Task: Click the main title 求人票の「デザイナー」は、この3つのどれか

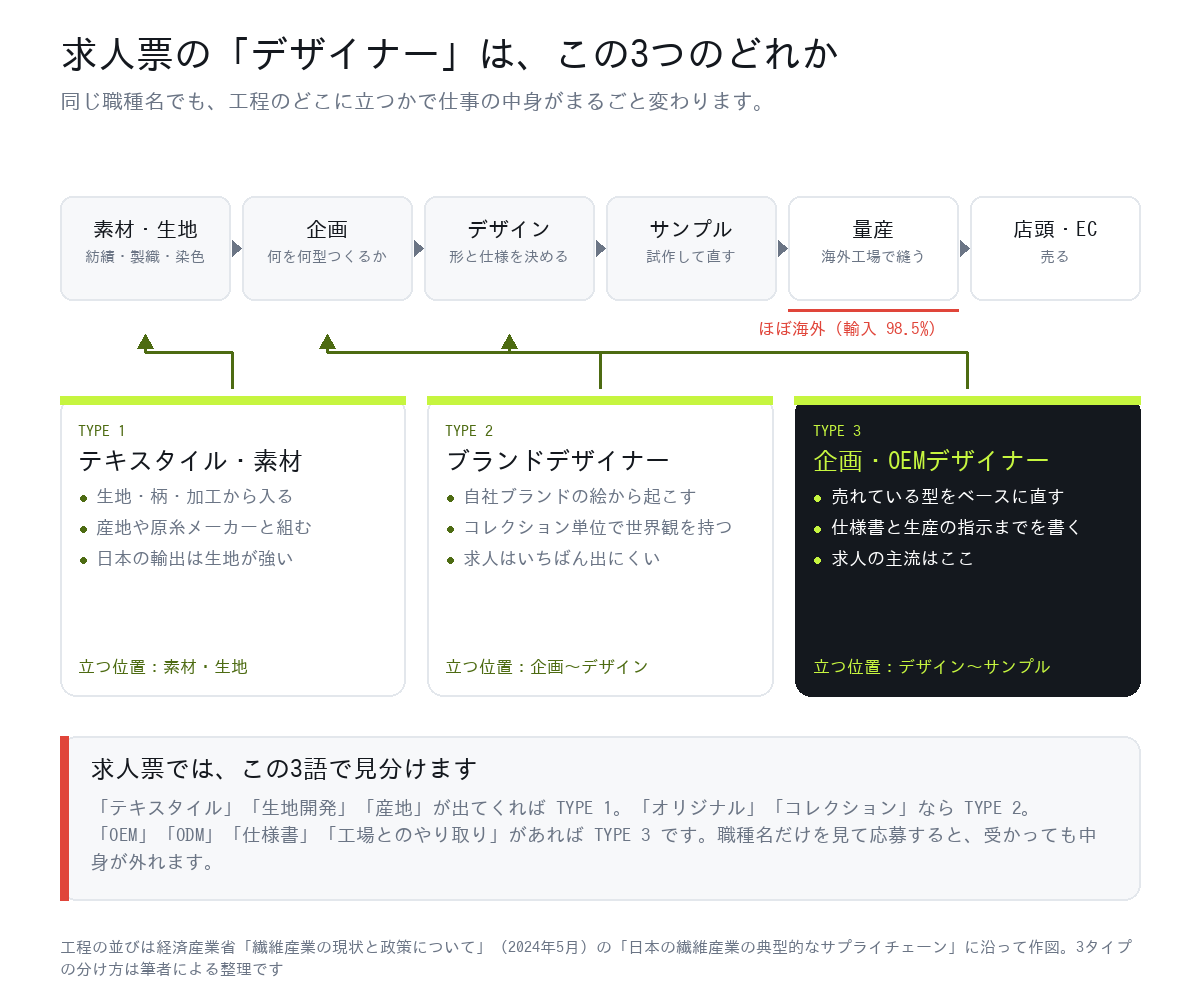Action: click(x=450, y=54)
